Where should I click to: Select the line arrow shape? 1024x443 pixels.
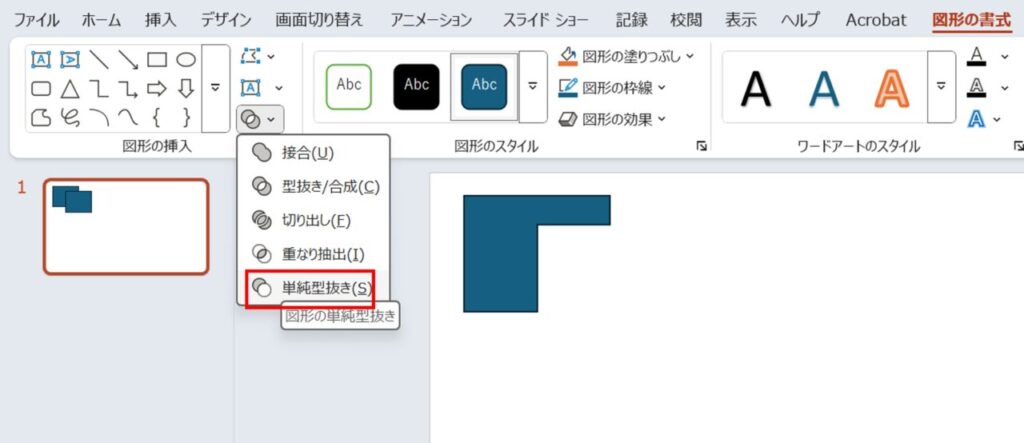point(128,59)
